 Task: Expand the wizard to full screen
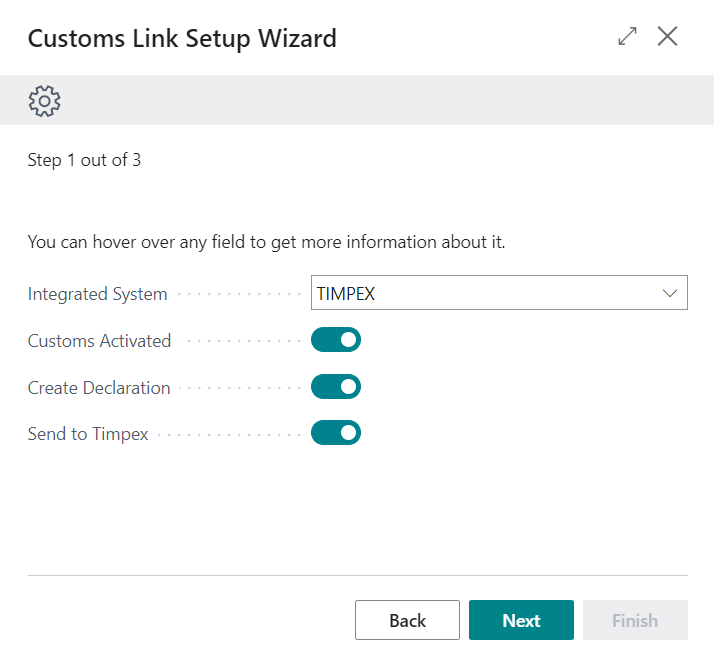click(627, 37)
